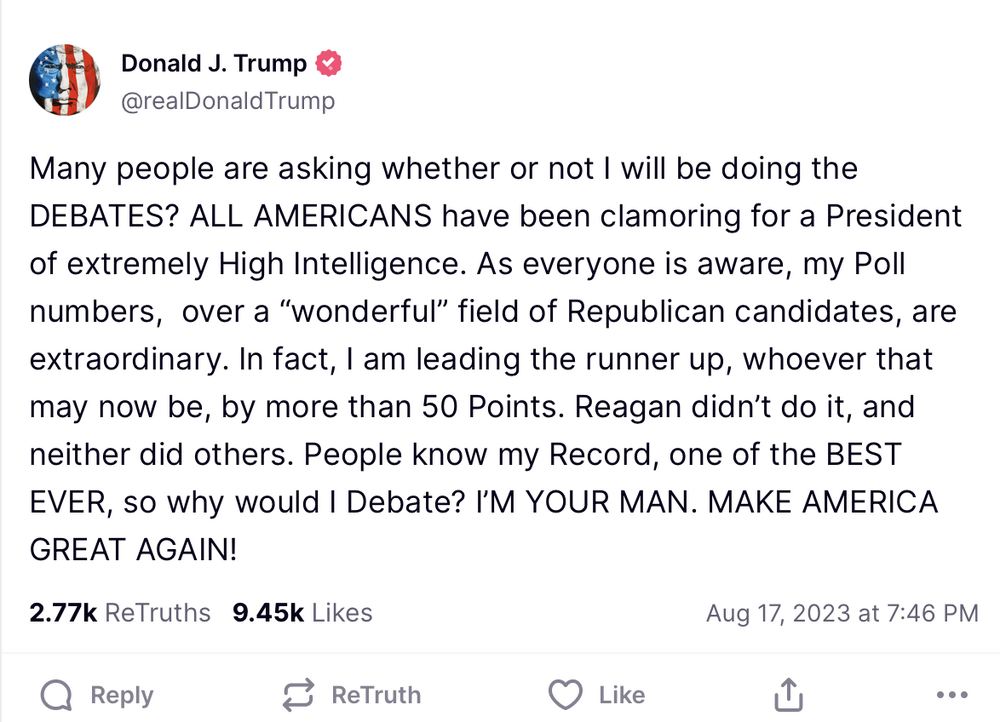Click the heart icon to like the post
The image size is (1000, 722).
pyautogui.click(x=566, y=695)
